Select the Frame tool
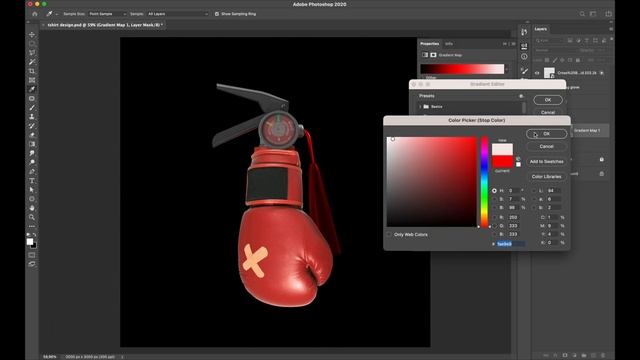 pyautogui.click(x=32, y=80)
